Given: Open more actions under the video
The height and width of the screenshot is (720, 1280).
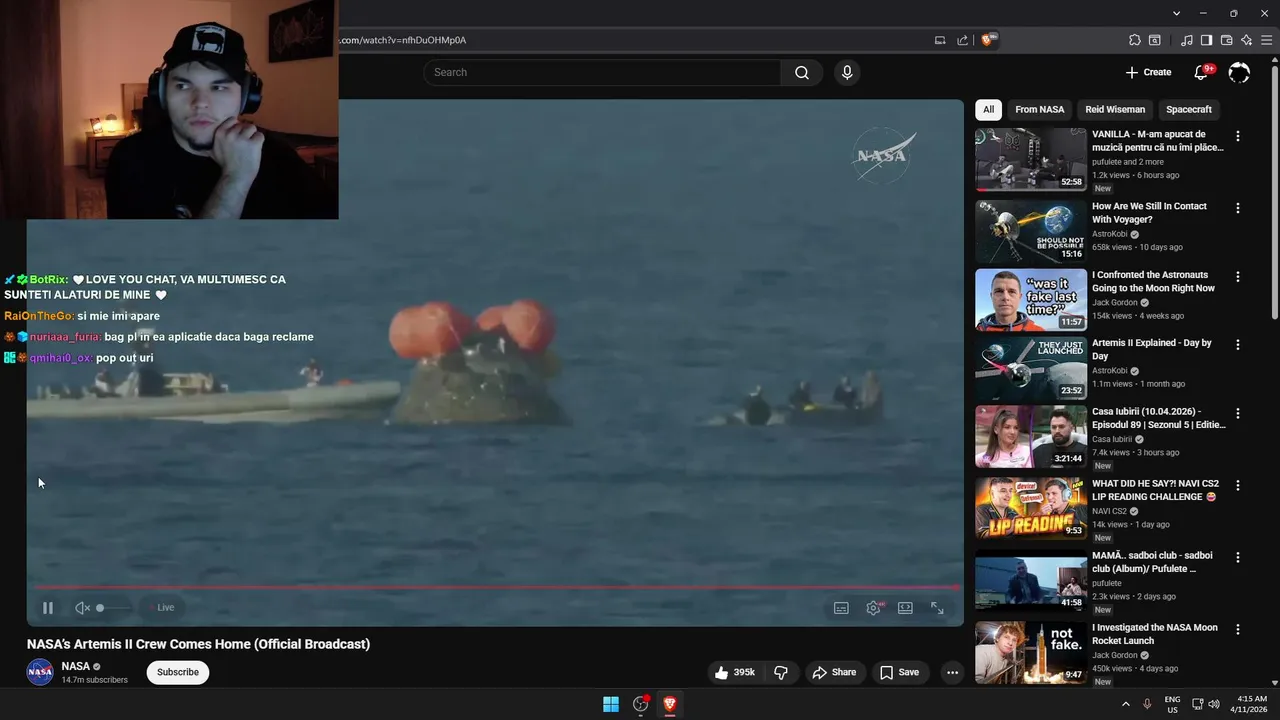Looking at the screenshot, I should (952, 672).
